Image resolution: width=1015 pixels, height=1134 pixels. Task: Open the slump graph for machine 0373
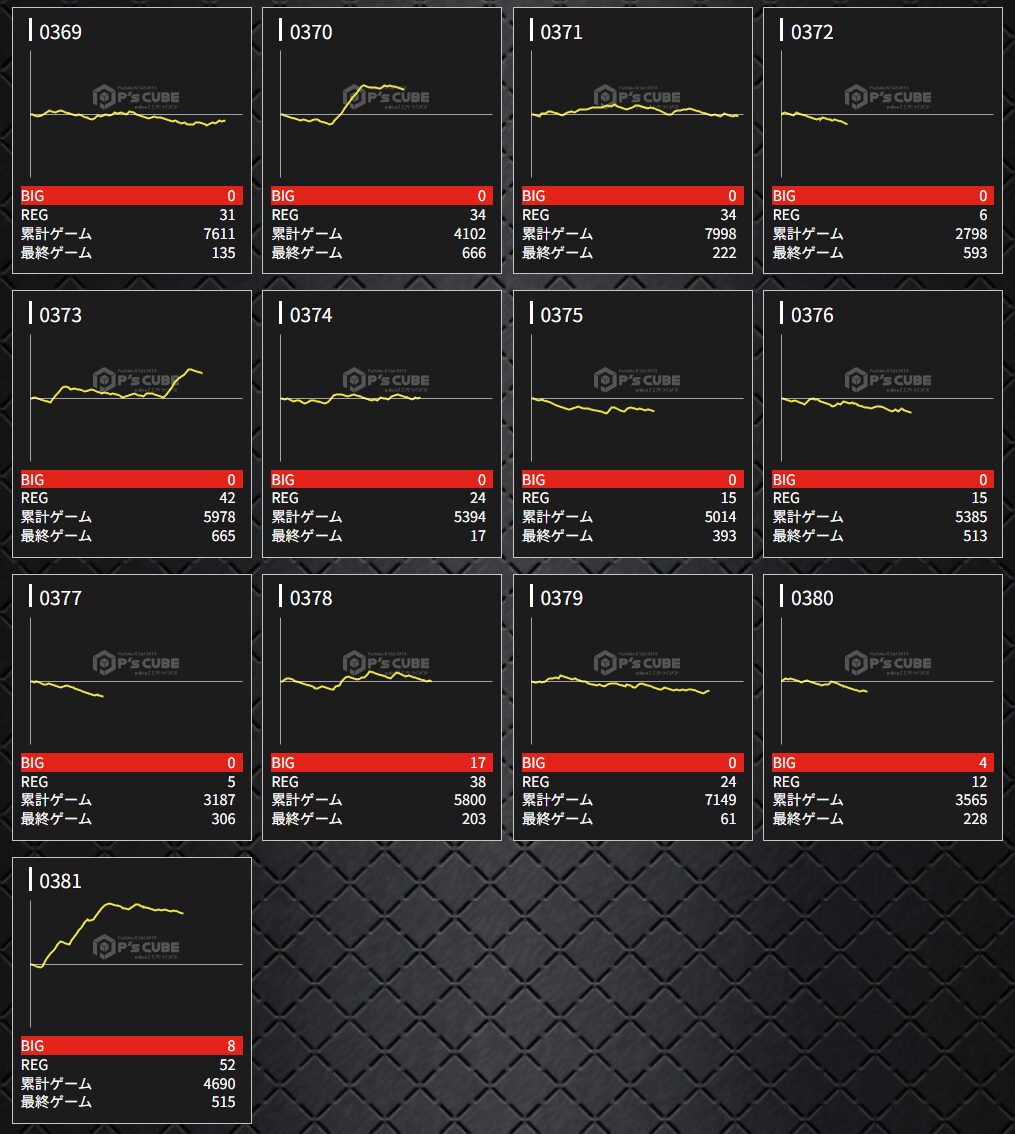(x=136, y=398)
